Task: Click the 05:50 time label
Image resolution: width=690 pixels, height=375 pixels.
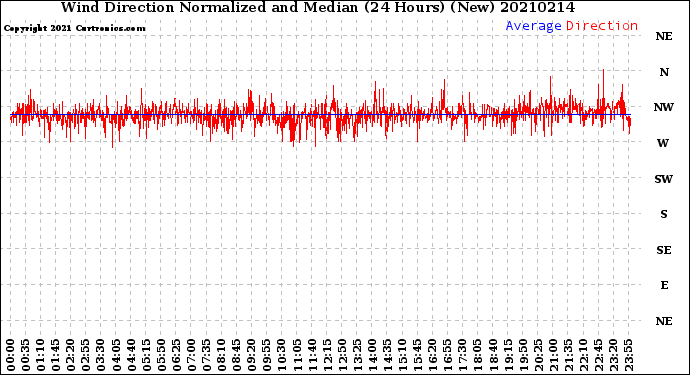Action: point(161,355)
